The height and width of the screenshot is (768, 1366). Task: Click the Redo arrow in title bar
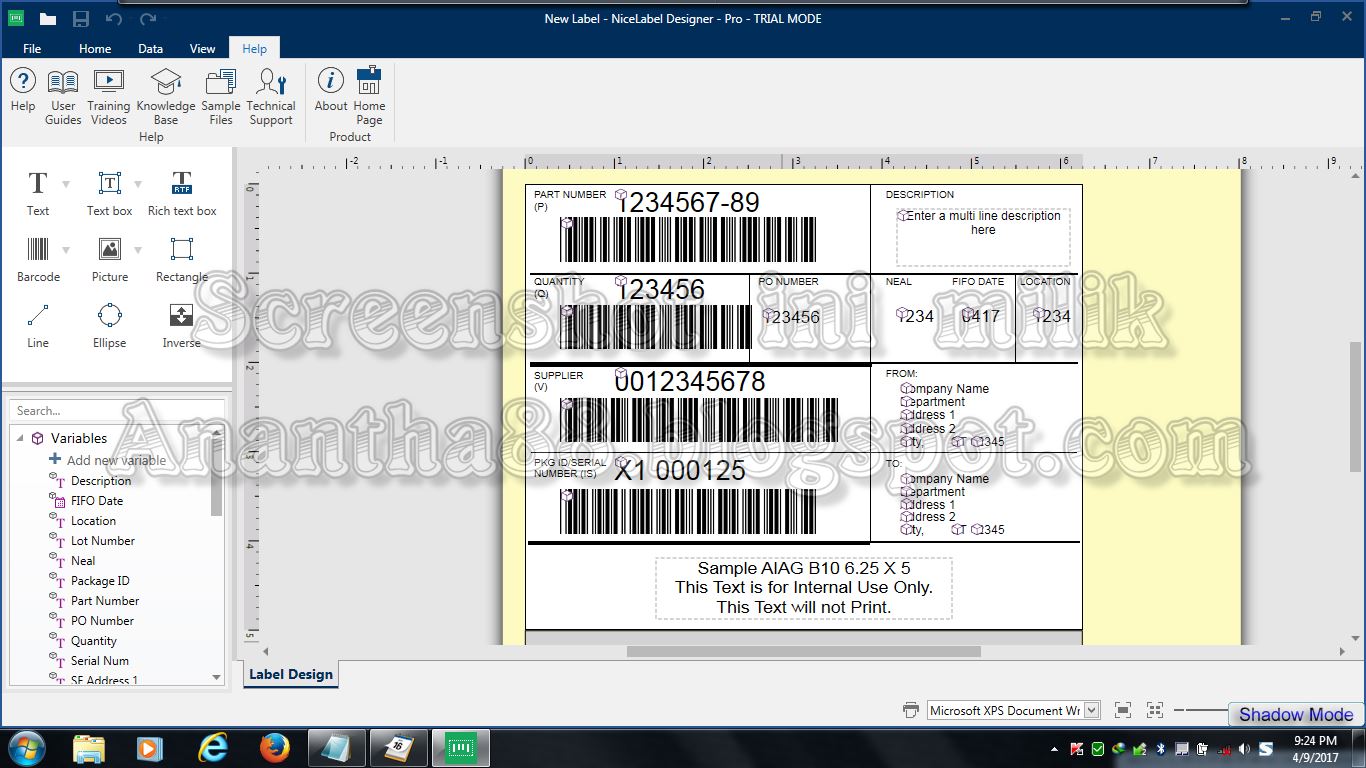147,18
